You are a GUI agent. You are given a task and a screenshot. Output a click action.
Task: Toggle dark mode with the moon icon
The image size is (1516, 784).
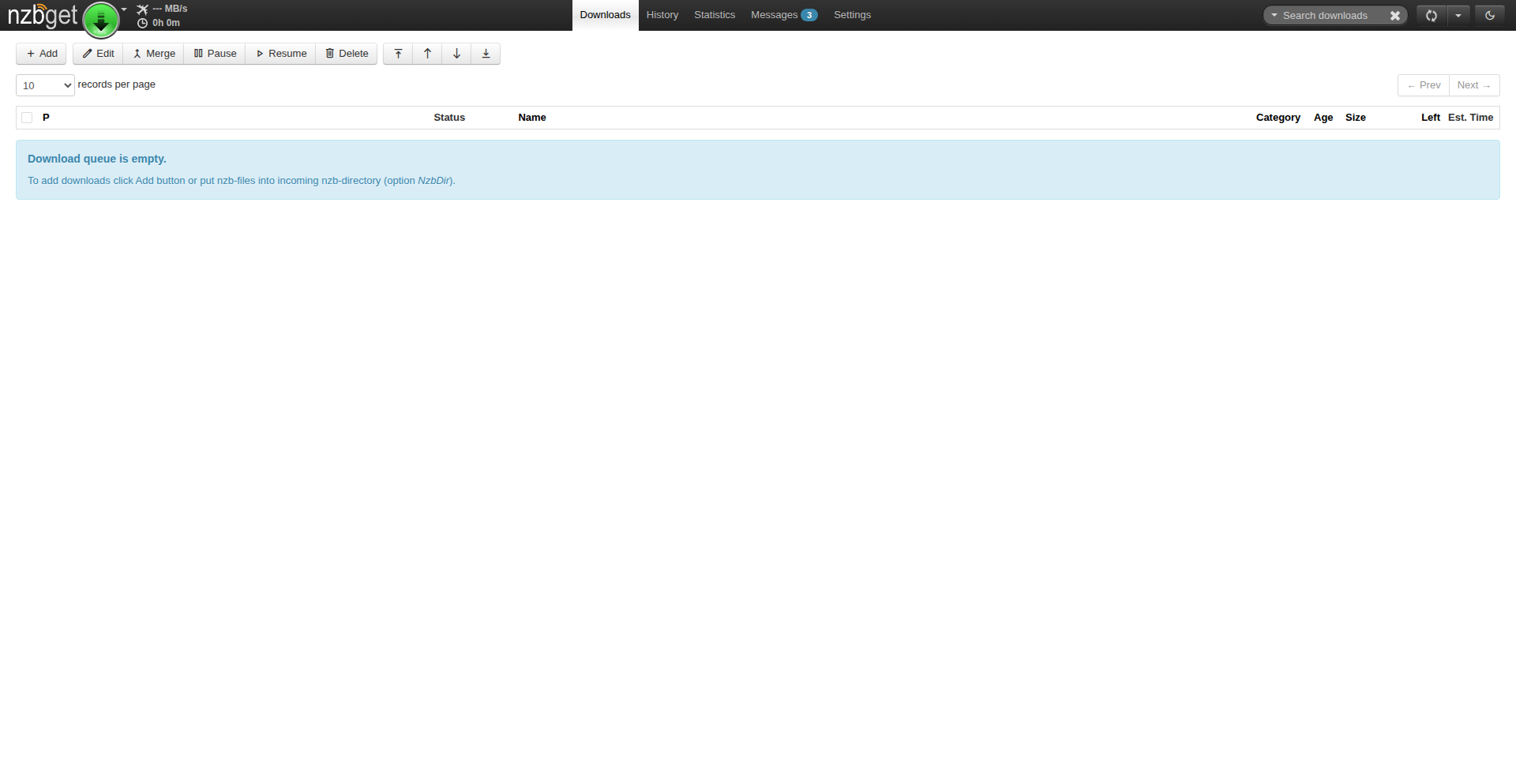(1491, 15)
